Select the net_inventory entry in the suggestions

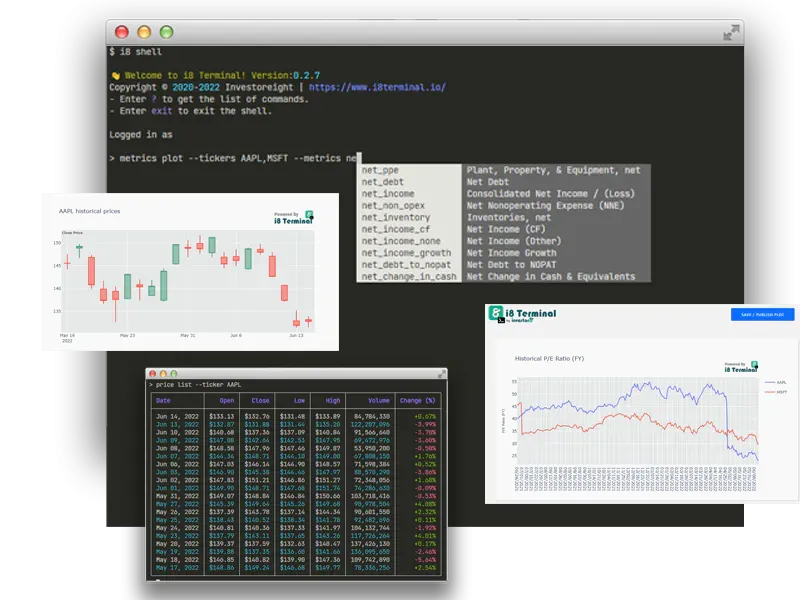[398, 217]
